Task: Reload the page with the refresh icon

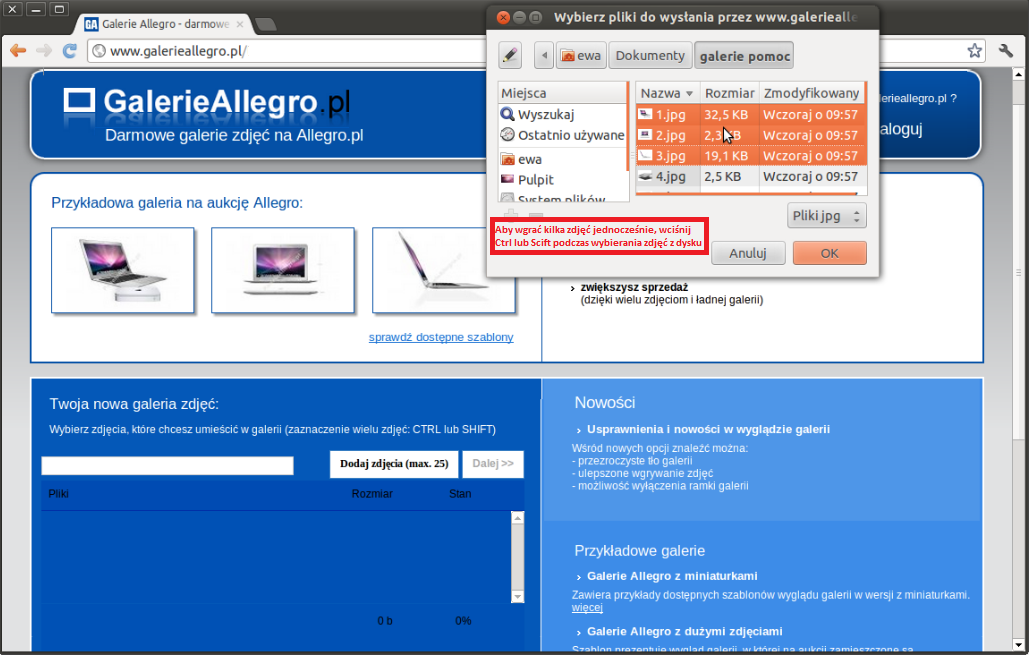Action: (x=70, y=51)
